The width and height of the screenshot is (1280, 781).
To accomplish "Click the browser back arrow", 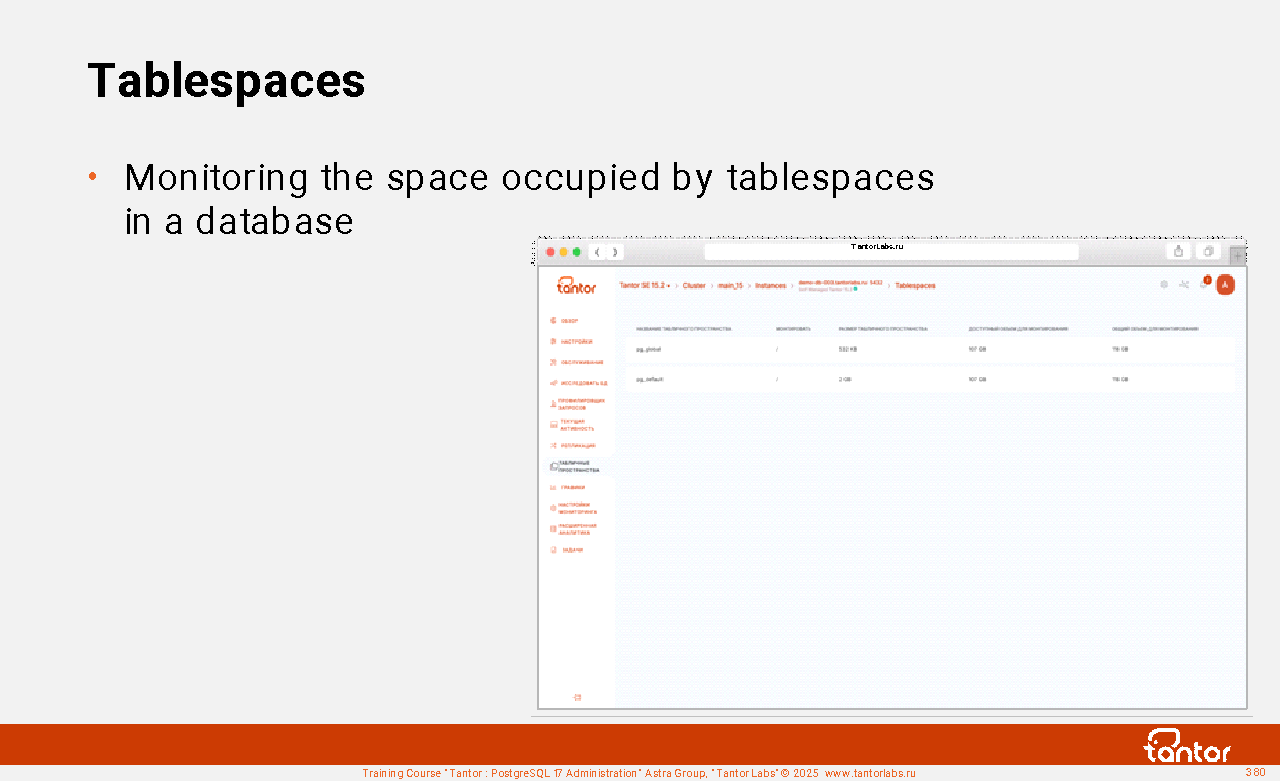I will pos(596,252).
